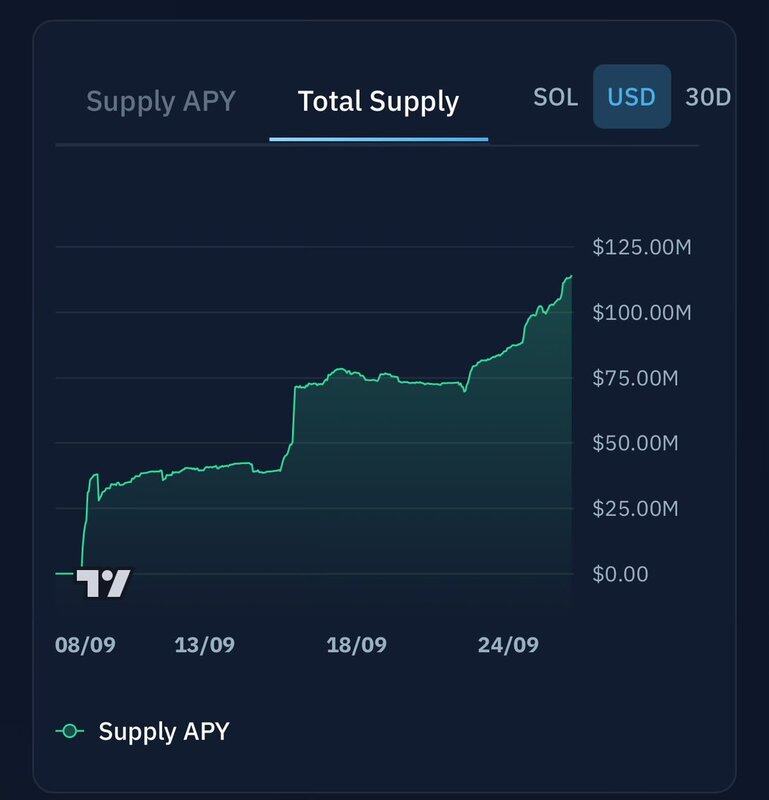Select the 24/09 date marker
Viewport: 769px width, 800px height.
[508, 645]
